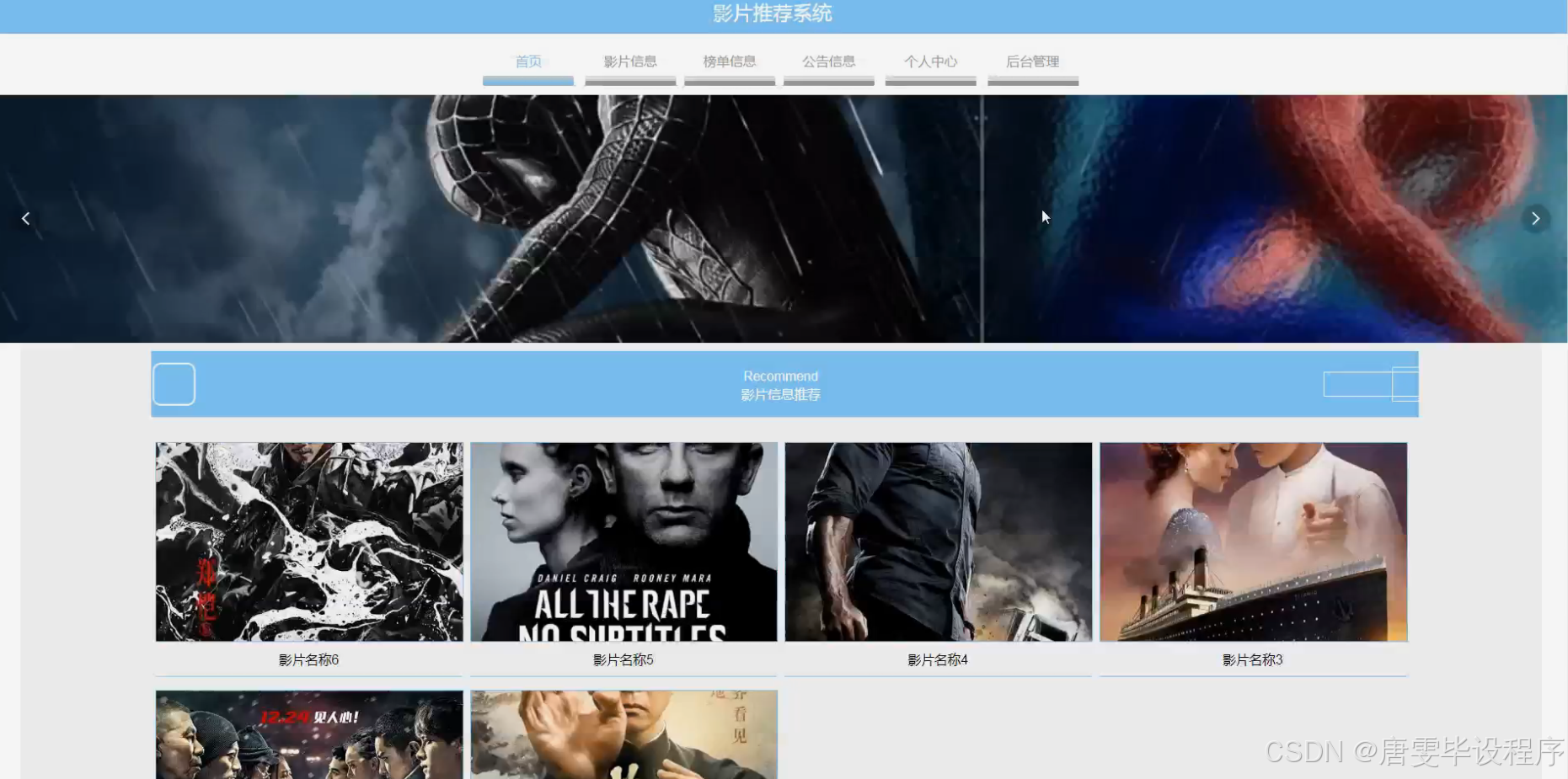1568x779 pixels.
Task: Click the Spider-Man carousel banner image
Action: click(784, 219)
